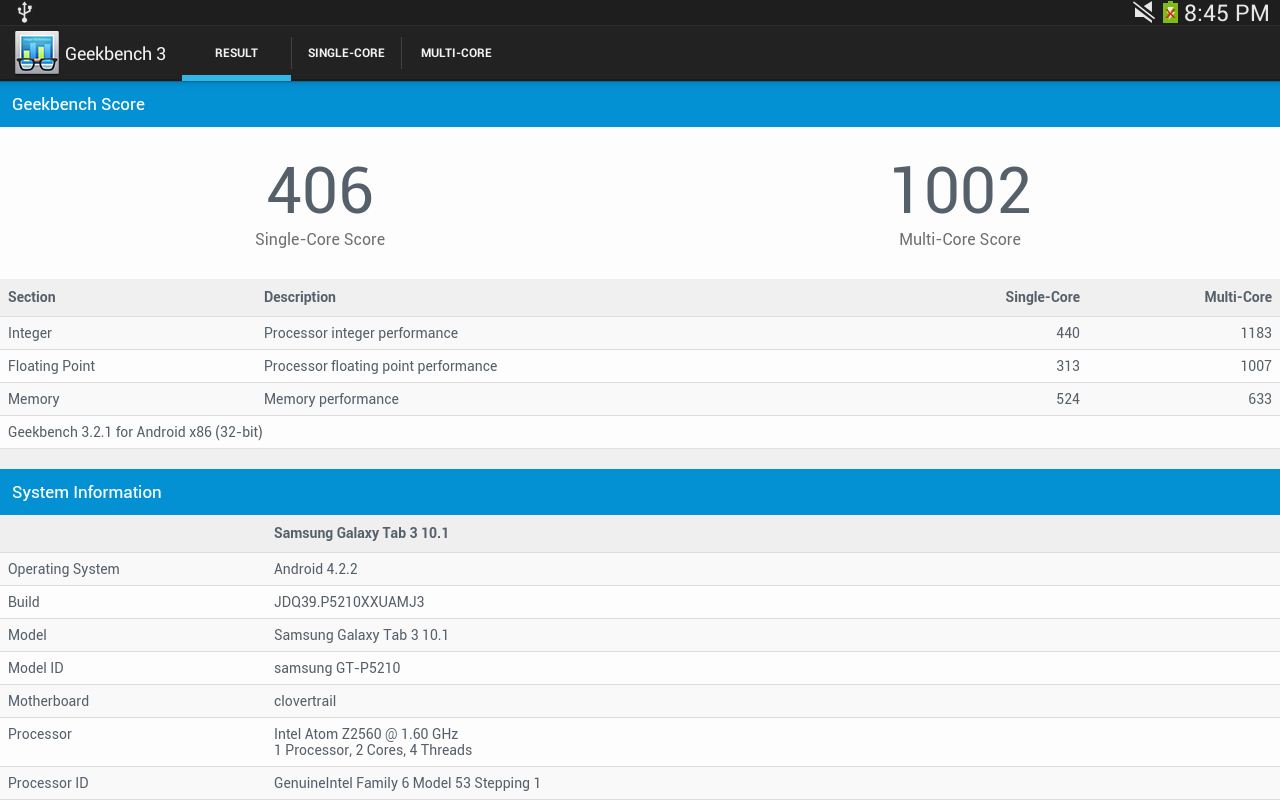
Task: Tap the Motherboard clovertrail row
Action: [640, 701]
